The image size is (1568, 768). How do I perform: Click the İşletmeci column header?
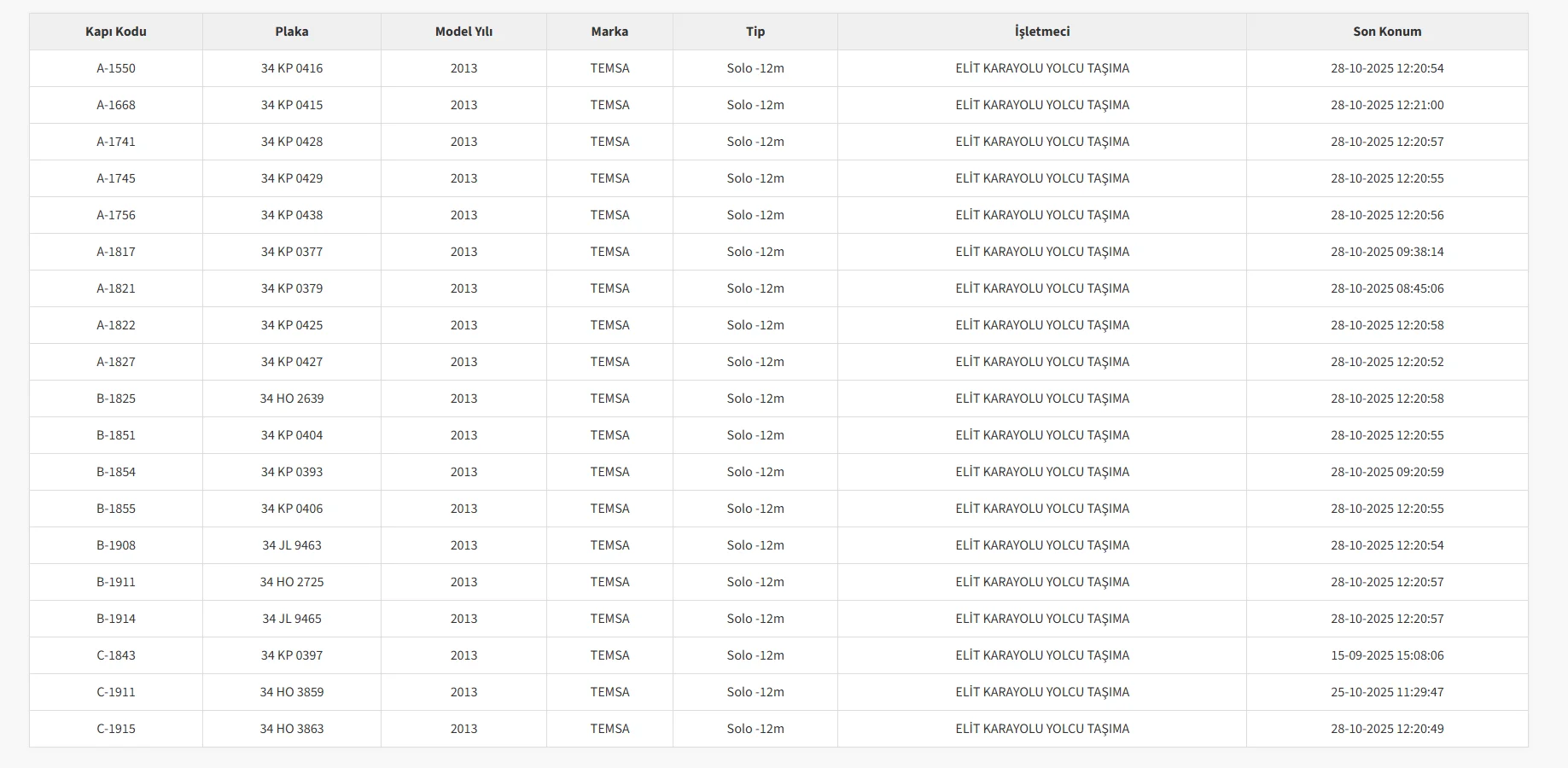[x=1042, y=32]
